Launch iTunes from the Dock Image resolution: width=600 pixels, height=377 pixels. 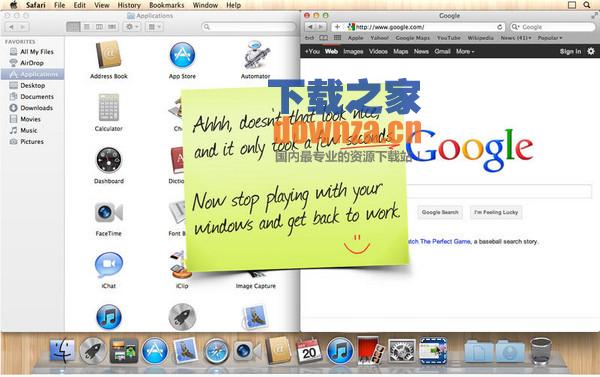click(340, 351)
